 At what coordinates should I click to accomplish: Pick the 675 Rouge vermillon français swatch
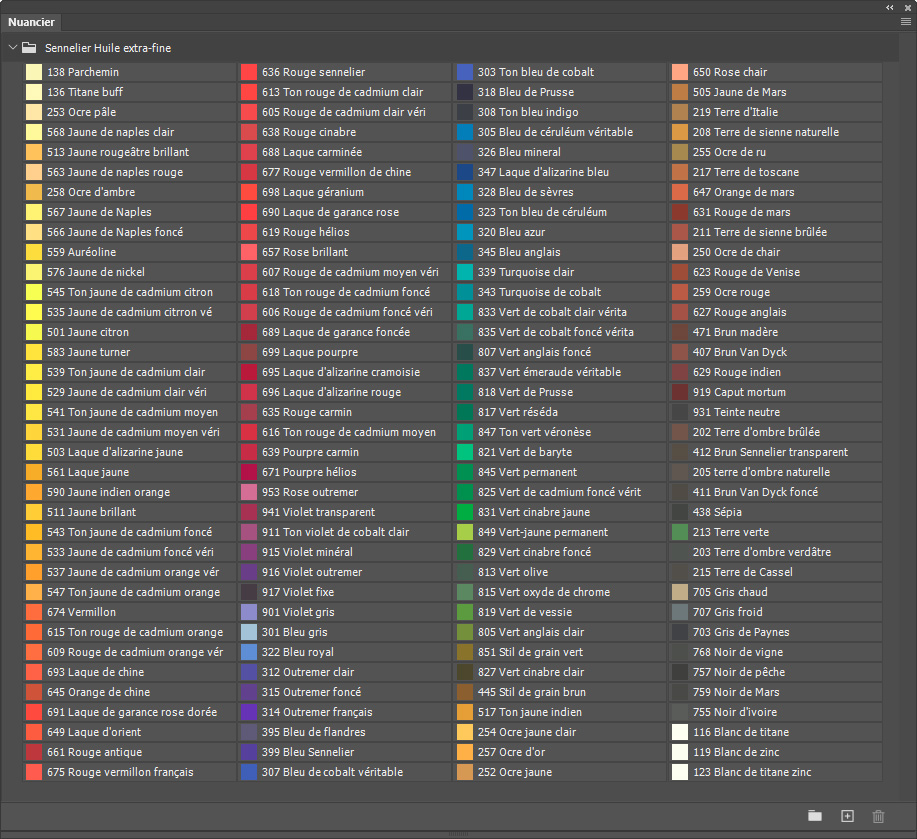coord(34,772)
